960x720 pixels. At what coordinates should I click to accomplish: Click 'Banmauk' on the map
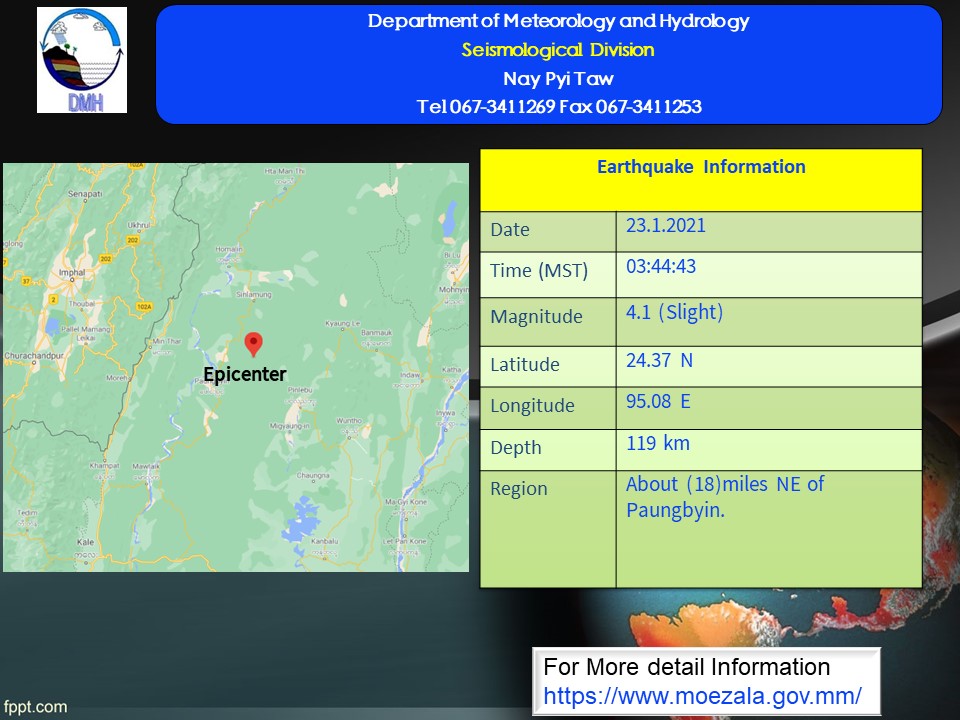(x=377, y=332)
